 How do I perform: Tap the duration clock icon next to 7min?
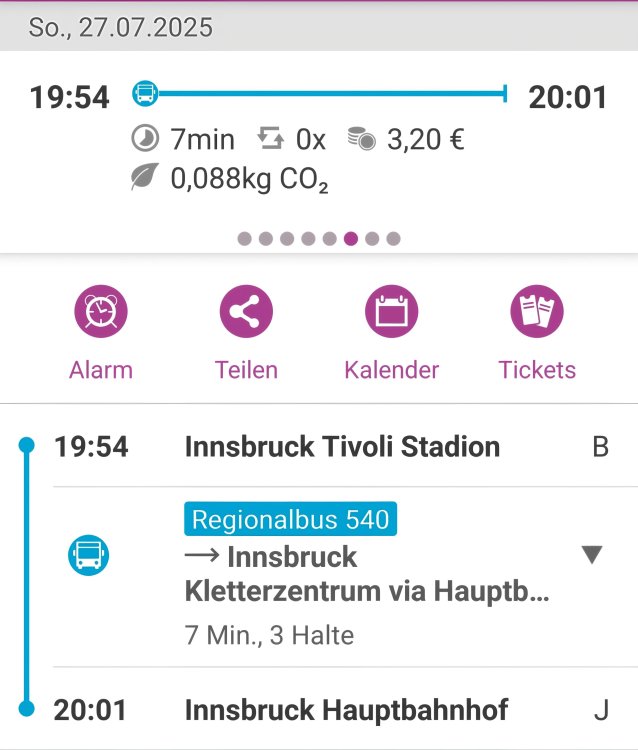pos(146,139)
